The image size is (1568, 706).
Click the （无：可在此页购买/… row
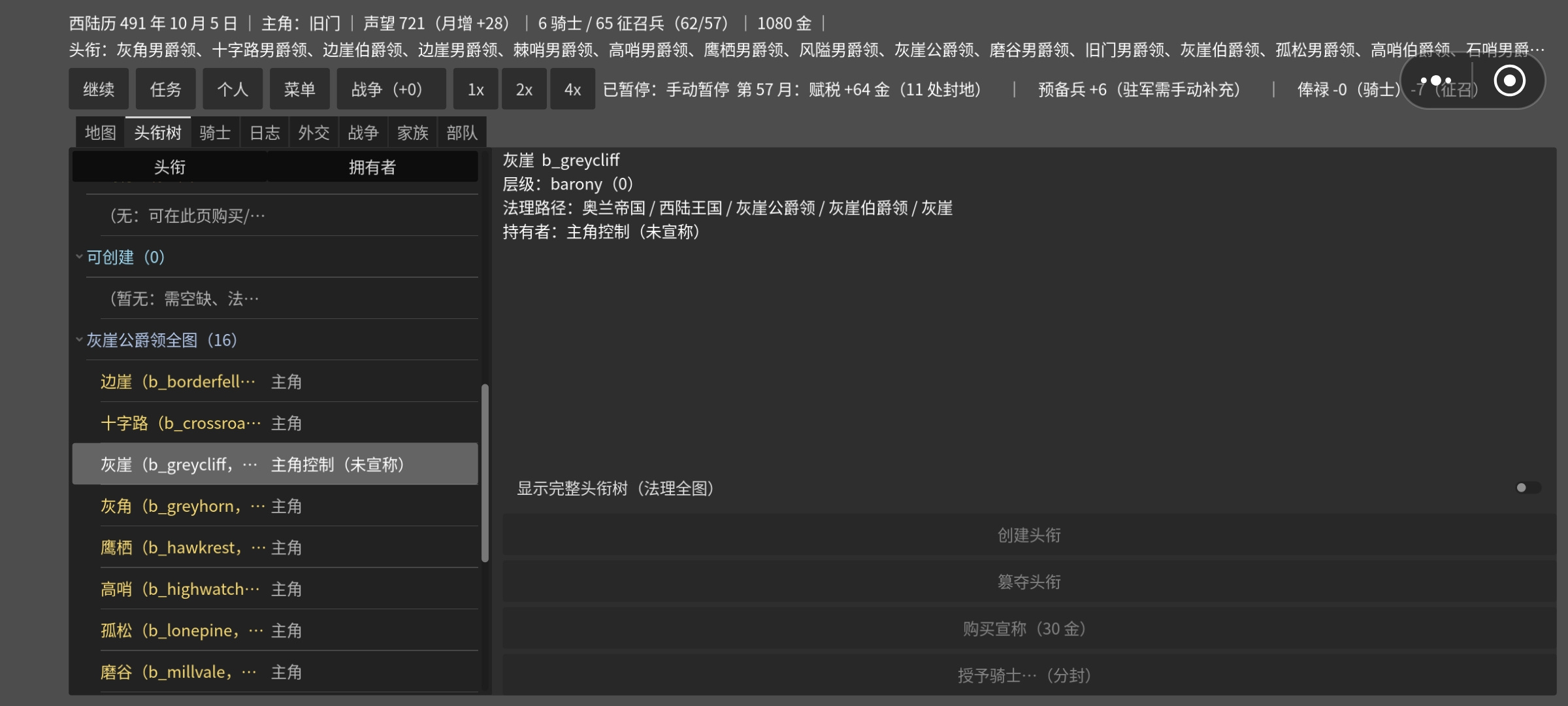tap(275, 216)
